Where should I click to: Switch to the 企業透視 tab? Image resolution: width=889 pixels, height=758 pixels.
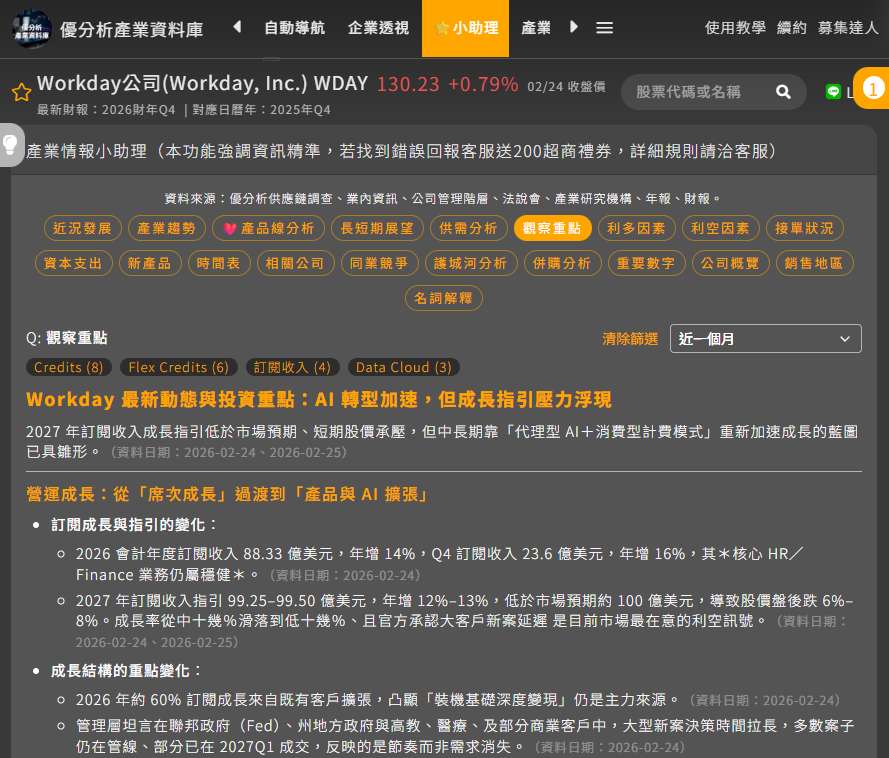point(378,28)
